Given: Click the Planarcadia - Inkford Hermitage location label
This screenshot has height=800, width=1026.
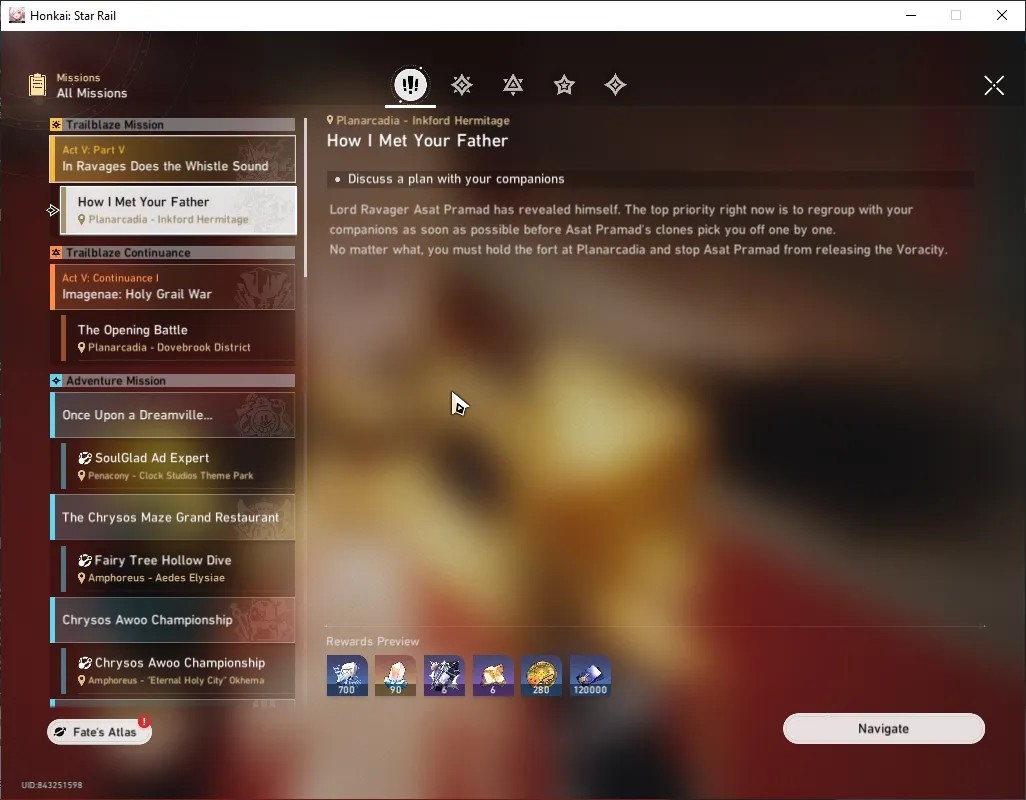Looking at the screenshot, I should pyautogui.click(x=418, y=120).
